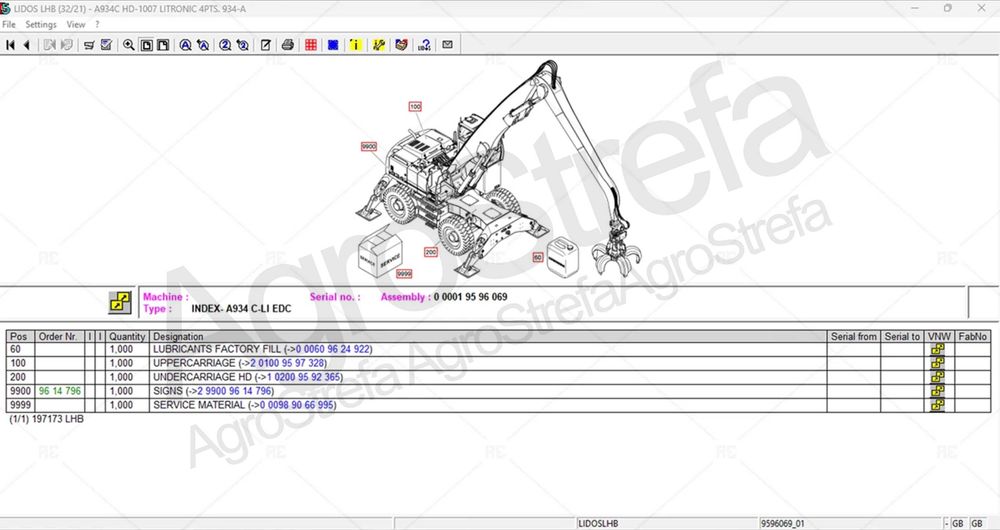1000x530 pixels.
Task: Close the LIDOS window
Action: 982,8
